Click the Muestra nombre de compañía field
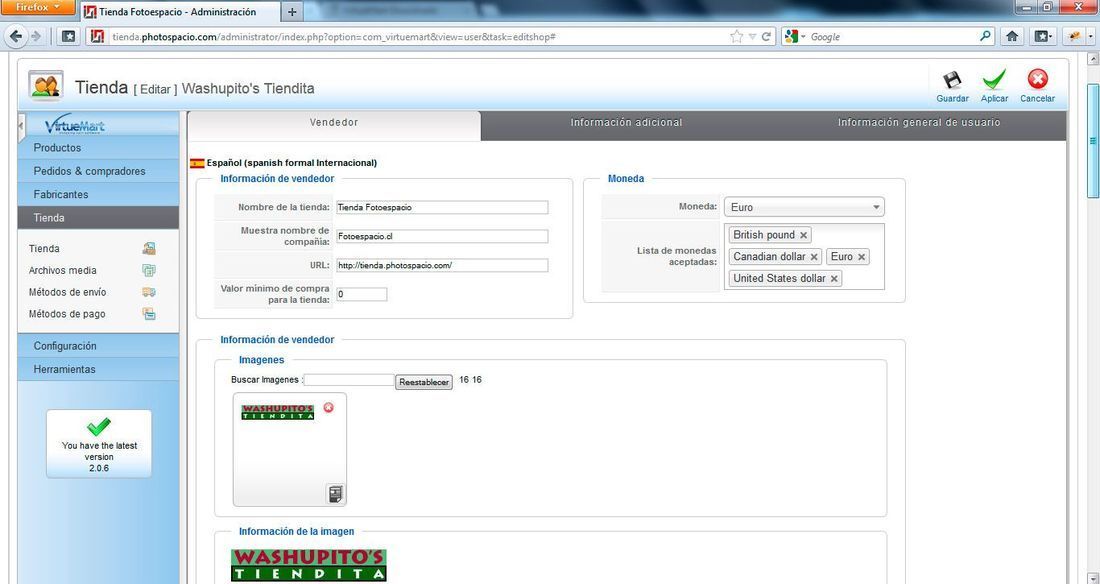Viewport: 1100px width, 584px height. point(442,237)
